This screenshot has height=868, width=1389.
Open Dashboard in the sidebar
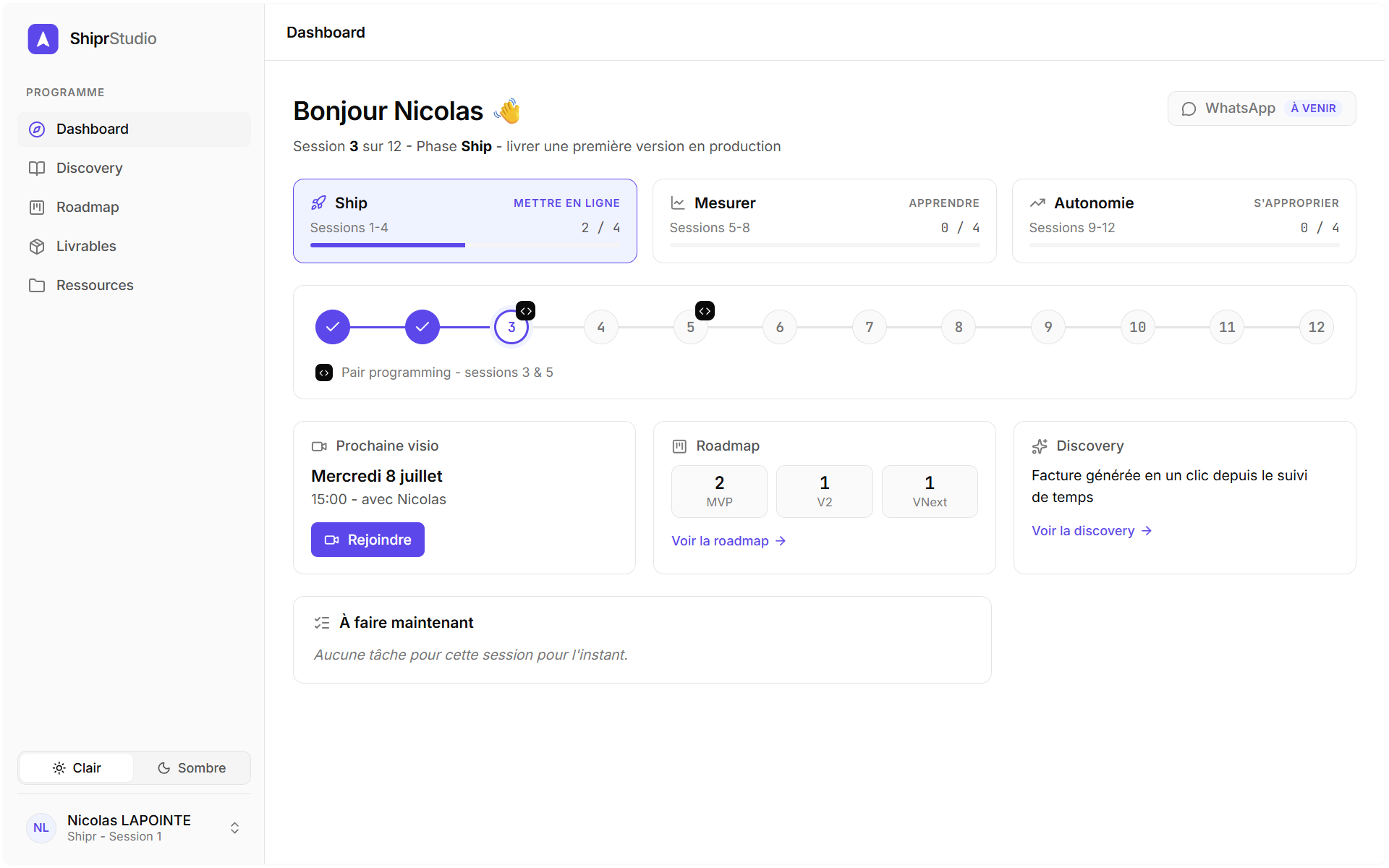coord(134,129)
